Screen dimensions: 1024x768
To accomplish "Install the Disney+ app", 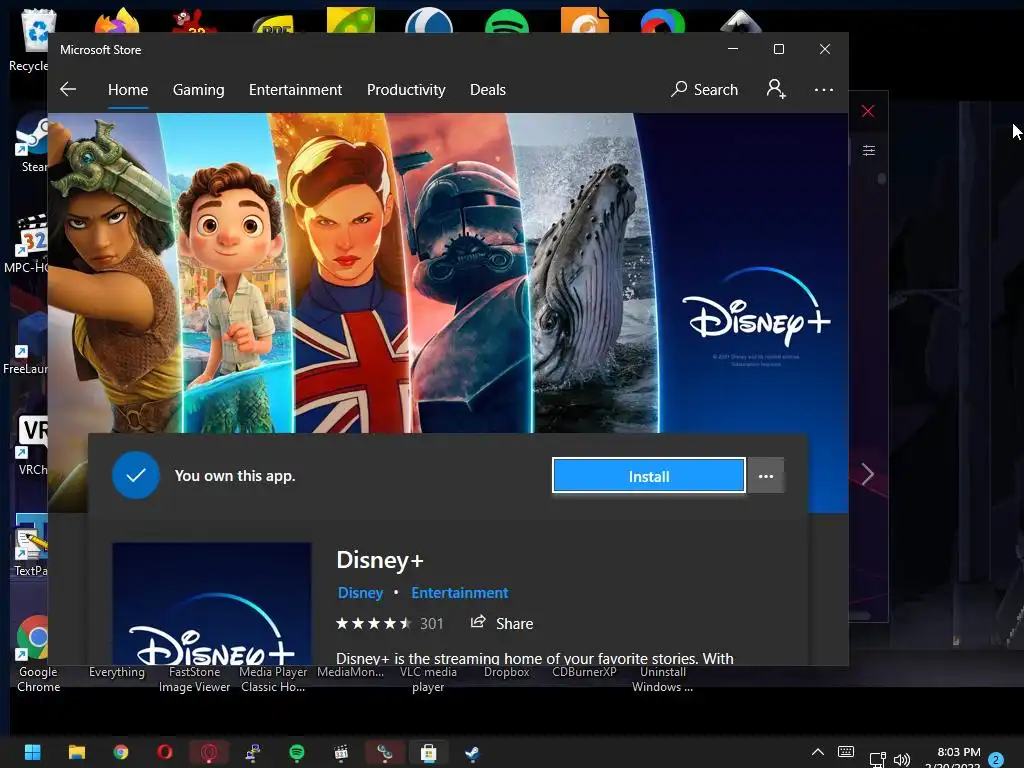I will coord(648,476).
